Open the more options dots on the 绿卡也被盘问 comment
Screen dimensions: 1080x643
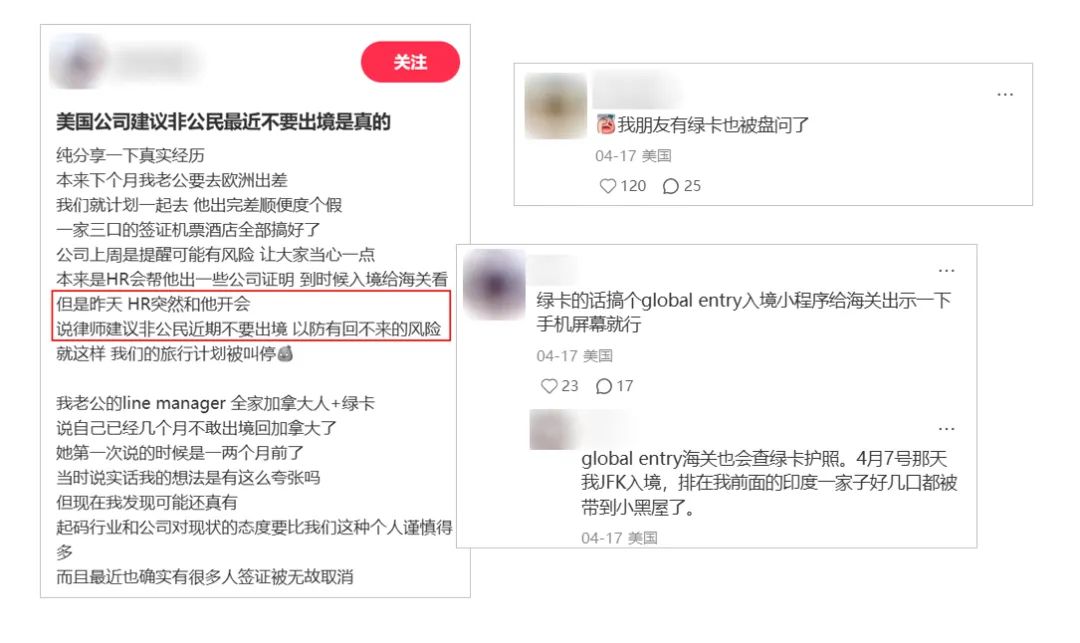1005,94
